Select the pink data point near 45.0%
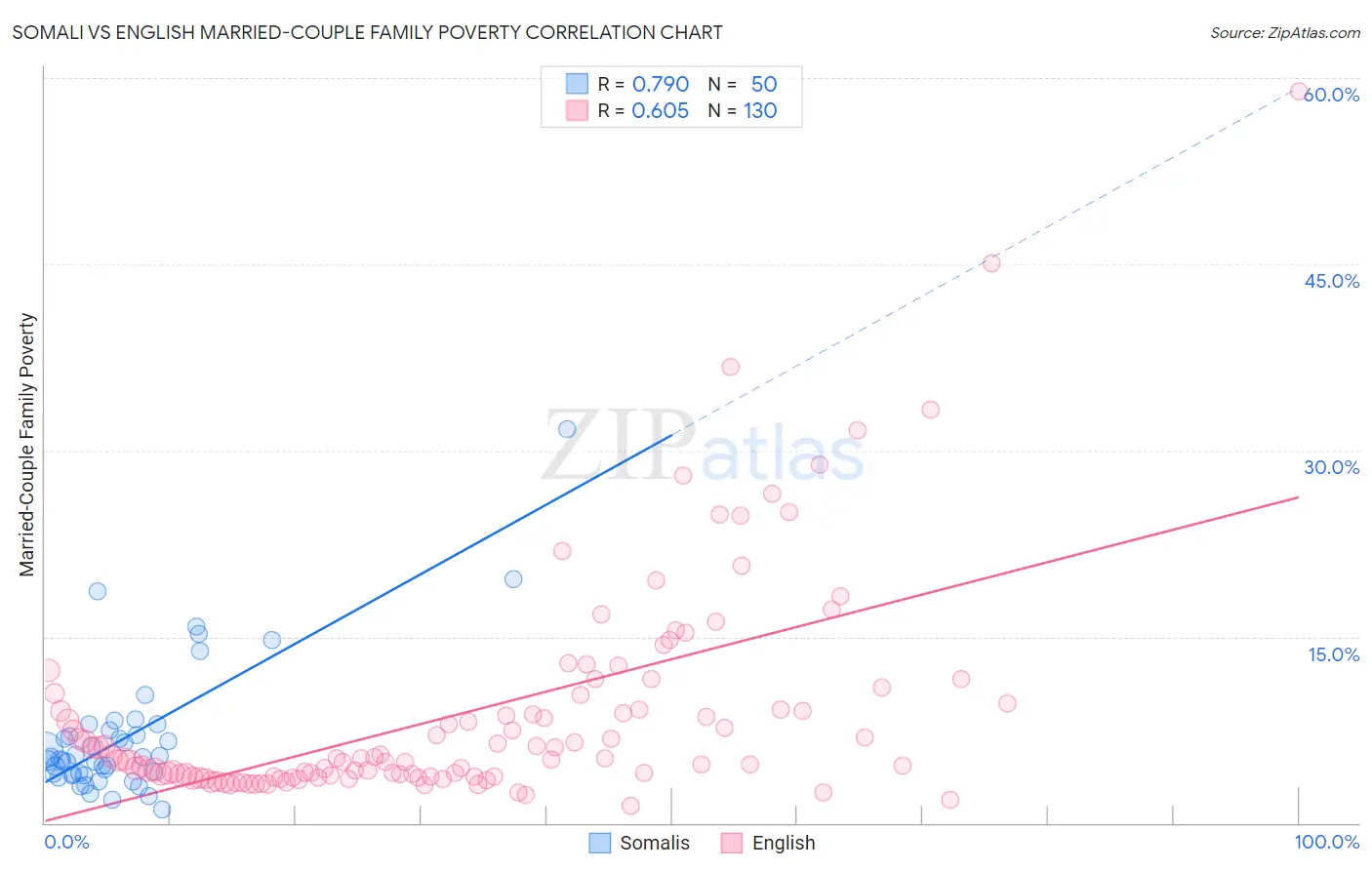The height and width of the screenshot is (870, 1372). click(991, 262)
